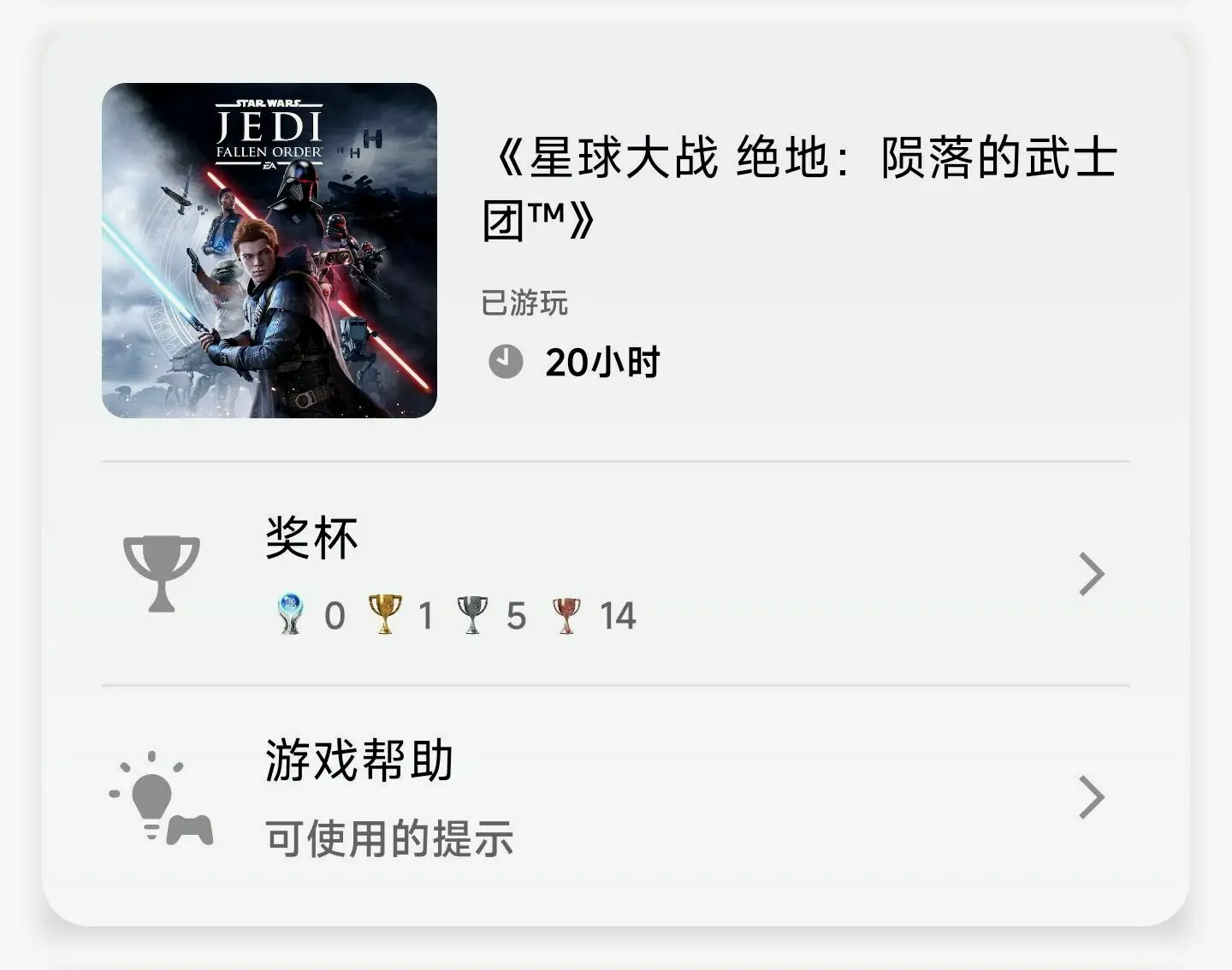
Task: Click the game title 星球大战 绝地:陨落的武士团
Action: point(801,190)
